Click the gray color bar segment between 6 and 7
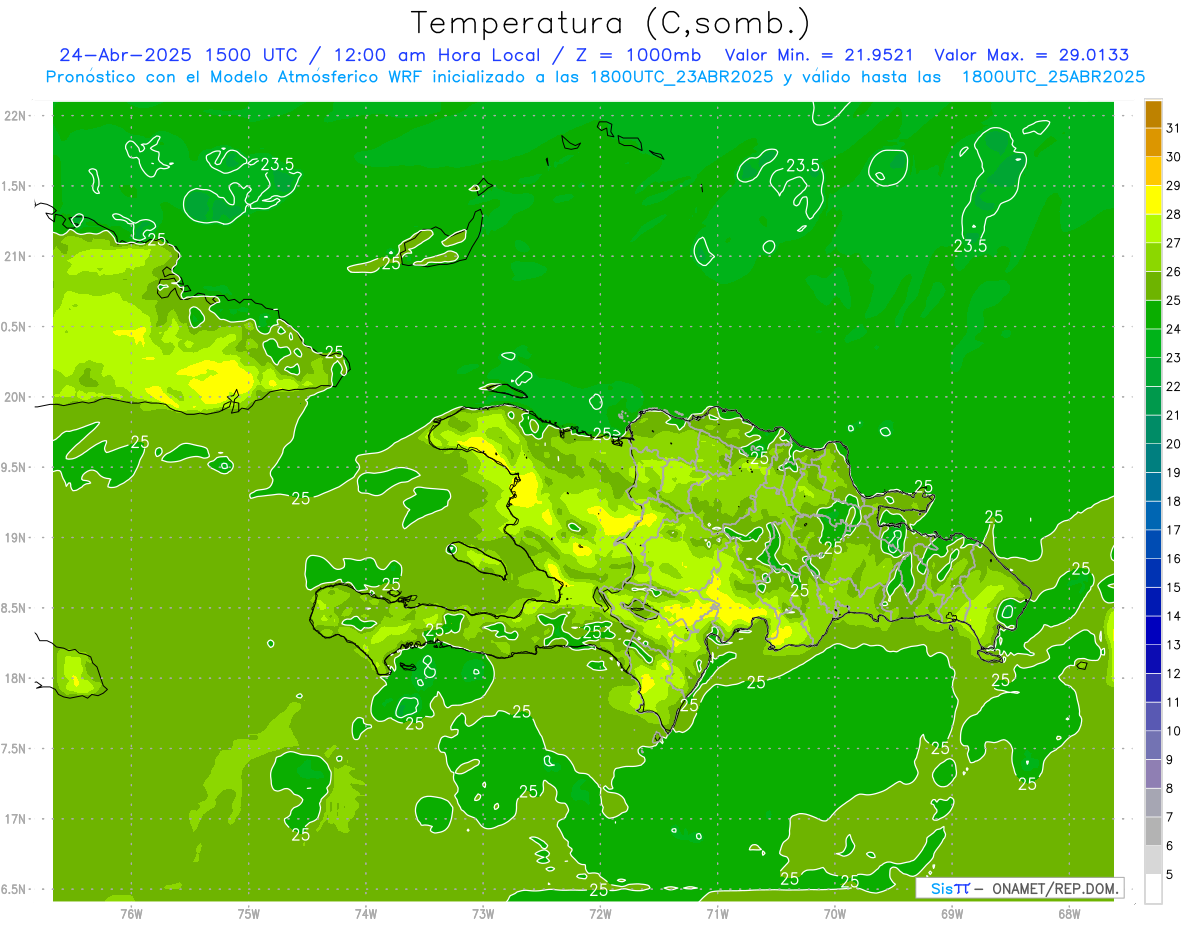 click(1153, 831)
